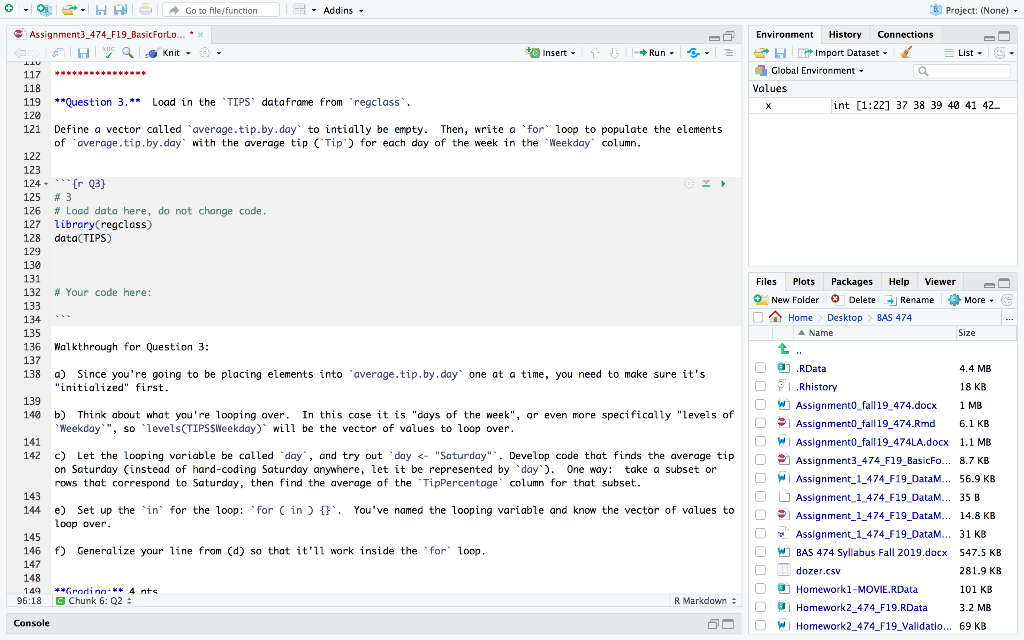This screenshot has width=1024, height=640.
Task: Click the Desktop breadcrumb link
Action: pyautogui.click(x=844, y=317)
